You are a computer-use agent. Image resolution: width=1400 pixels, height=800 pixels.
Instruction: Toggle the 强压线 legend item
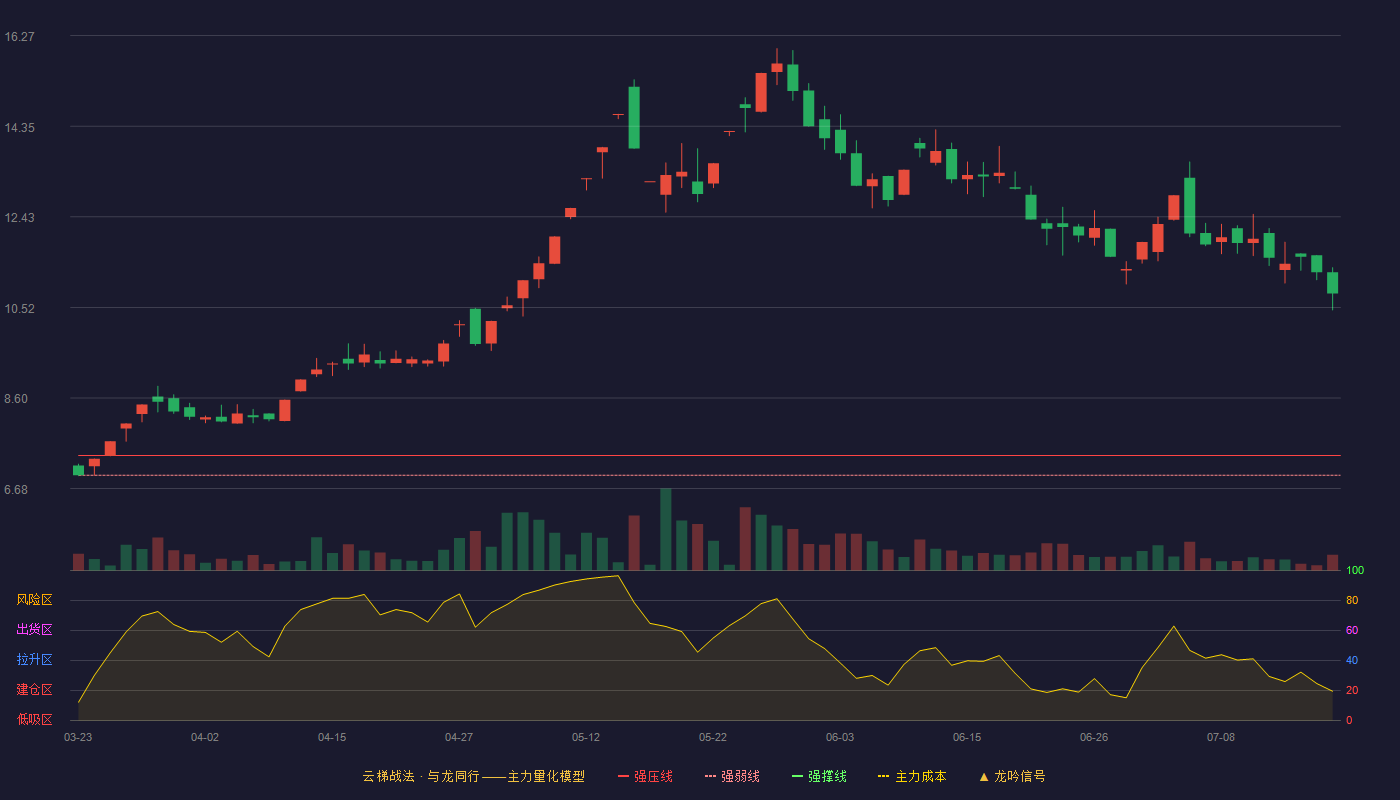pos(645,776)
